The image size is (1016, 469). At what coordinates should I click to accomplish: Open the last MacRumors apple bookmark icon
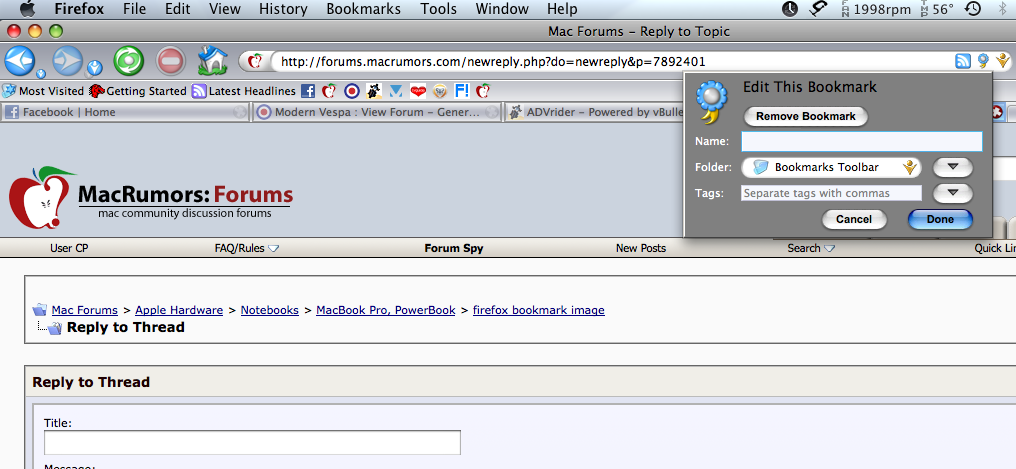483,91
